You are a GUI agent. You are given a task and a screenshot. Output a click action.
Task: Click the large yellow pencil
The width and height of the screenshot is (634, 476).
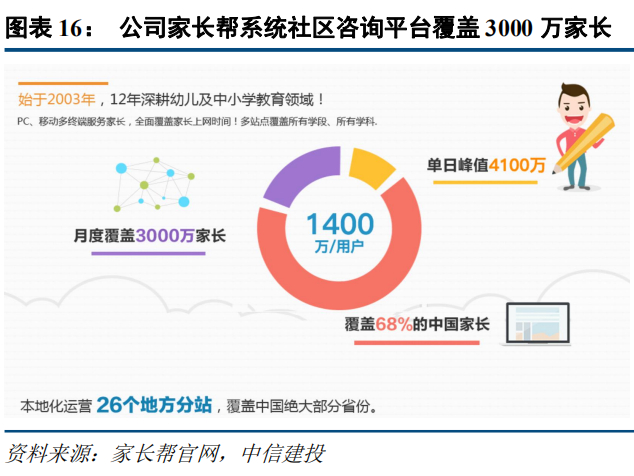click(585, 143)
